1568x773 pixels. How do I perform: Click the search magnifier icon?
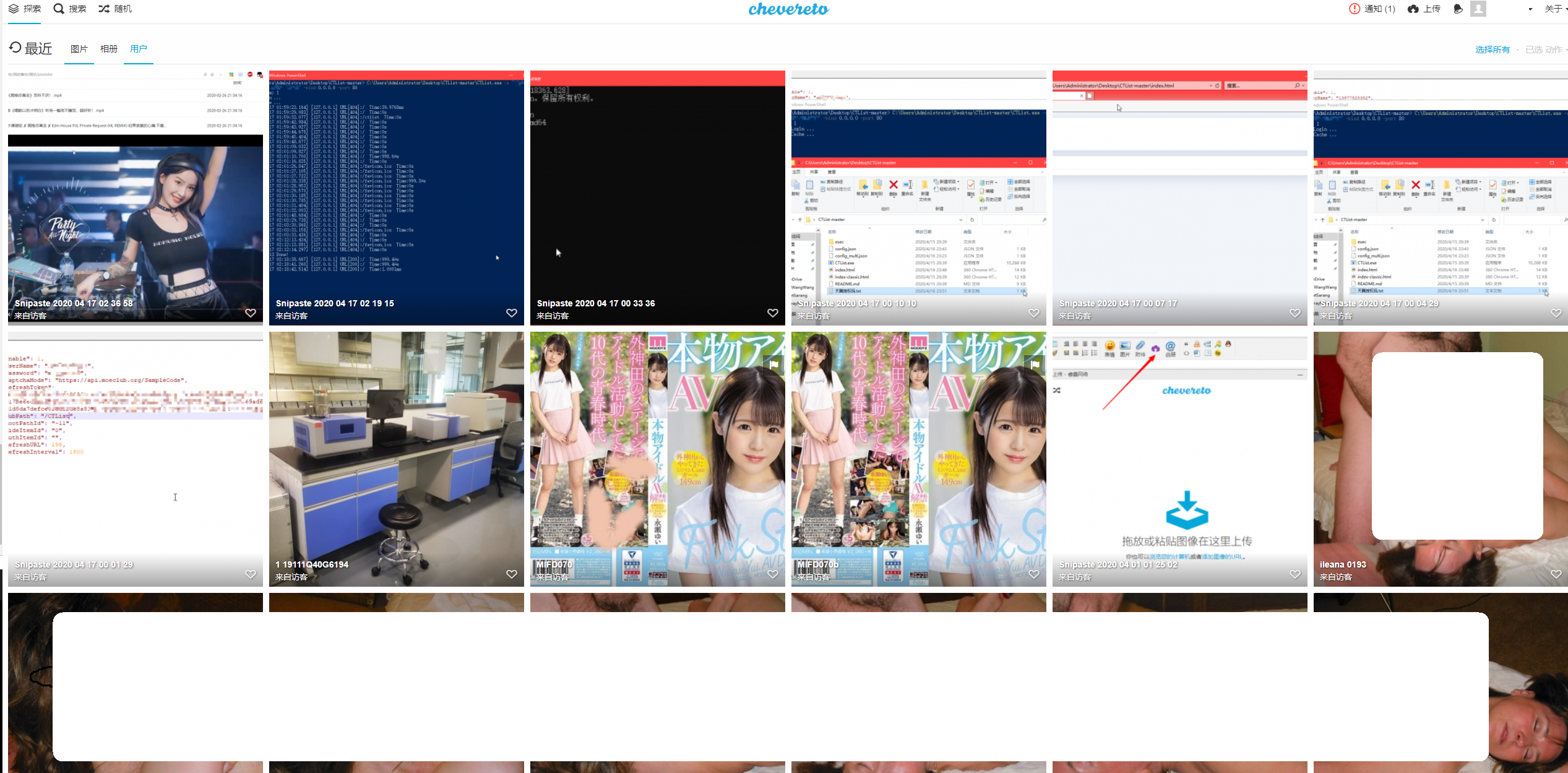(59, 9)
